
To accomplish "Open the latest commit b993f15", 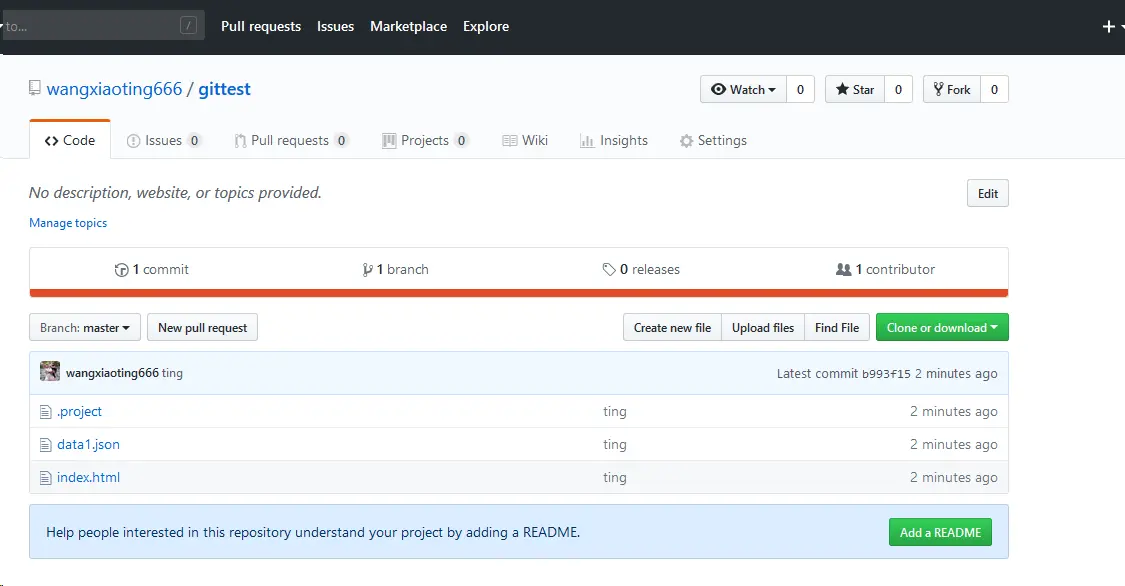I will 886,374.
